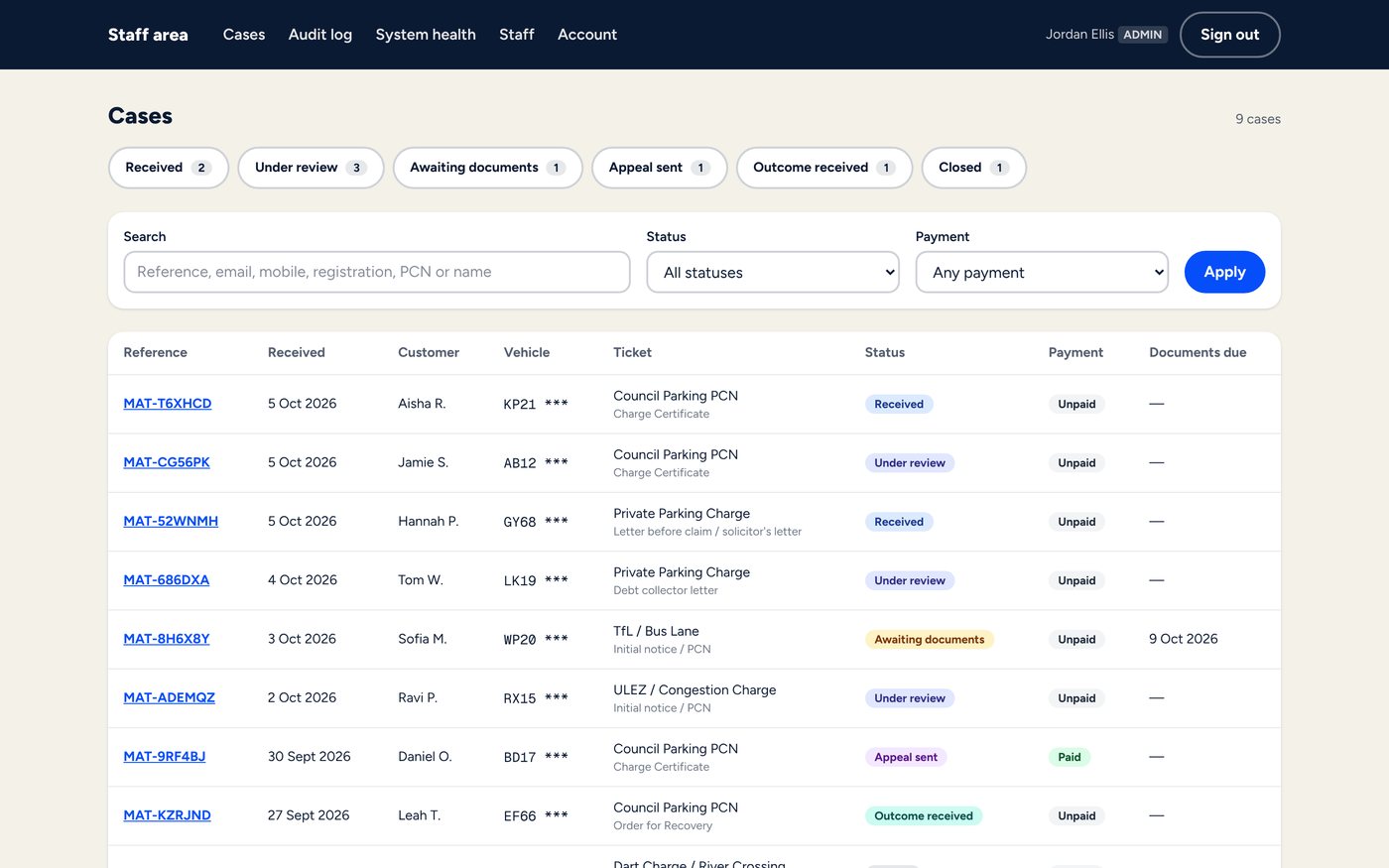Open the Any payment dropdown

point(1042,272)
